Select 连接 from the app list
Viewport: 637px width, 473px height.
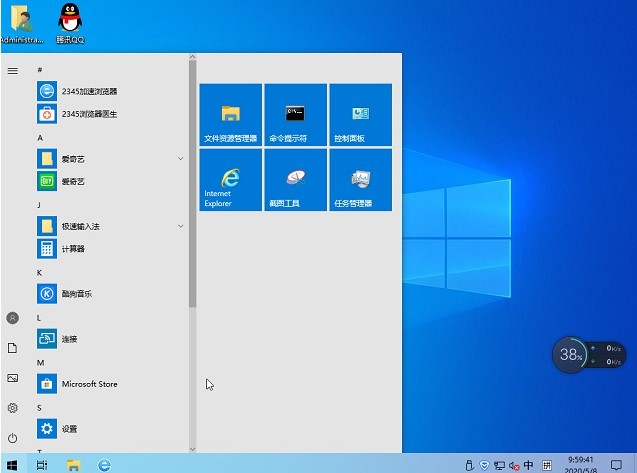point(68,339)
